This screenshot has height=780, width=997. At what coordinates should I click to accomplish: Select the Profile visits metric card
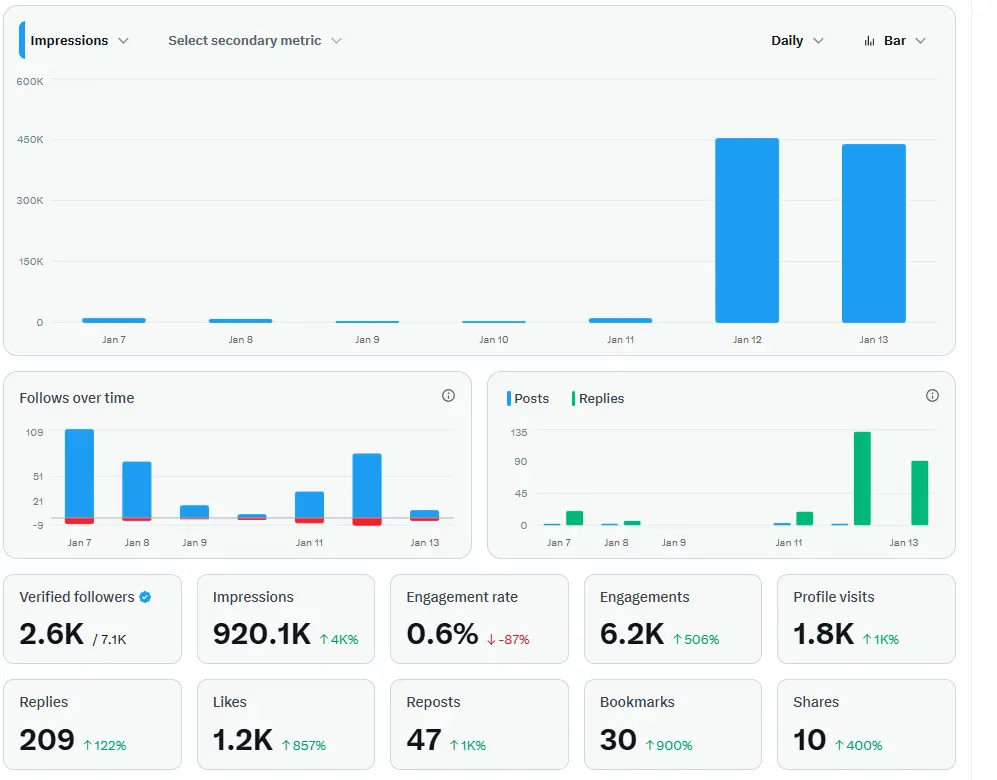click(866, 619)
